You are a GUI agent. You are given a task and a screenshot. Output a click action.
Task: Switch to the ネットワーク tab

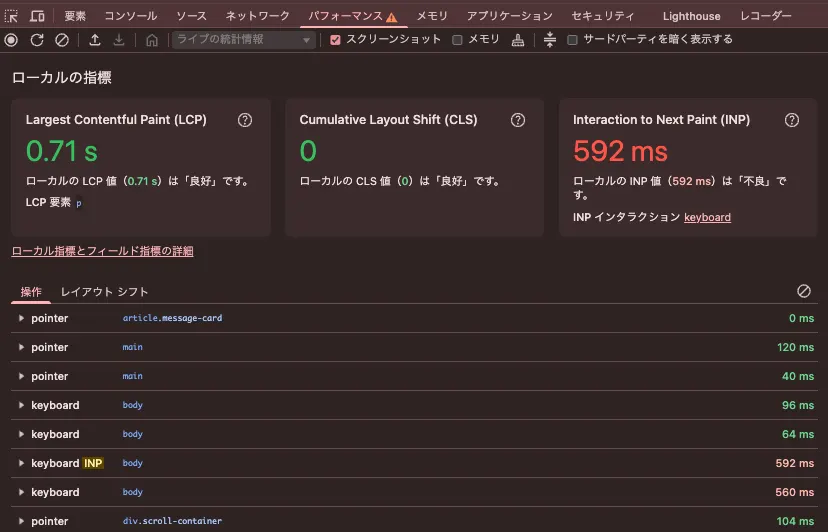(x=258, y=16)
